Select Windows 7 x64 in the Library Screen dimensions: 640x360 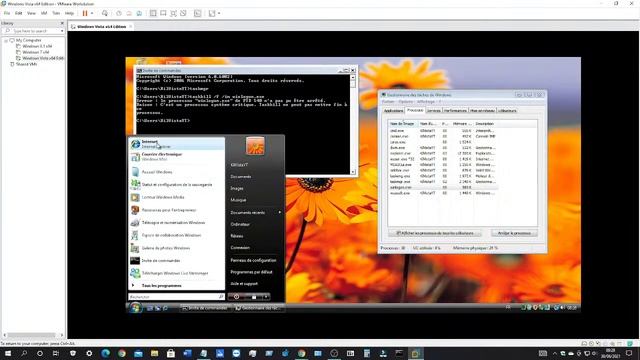[x=36, y=52]
